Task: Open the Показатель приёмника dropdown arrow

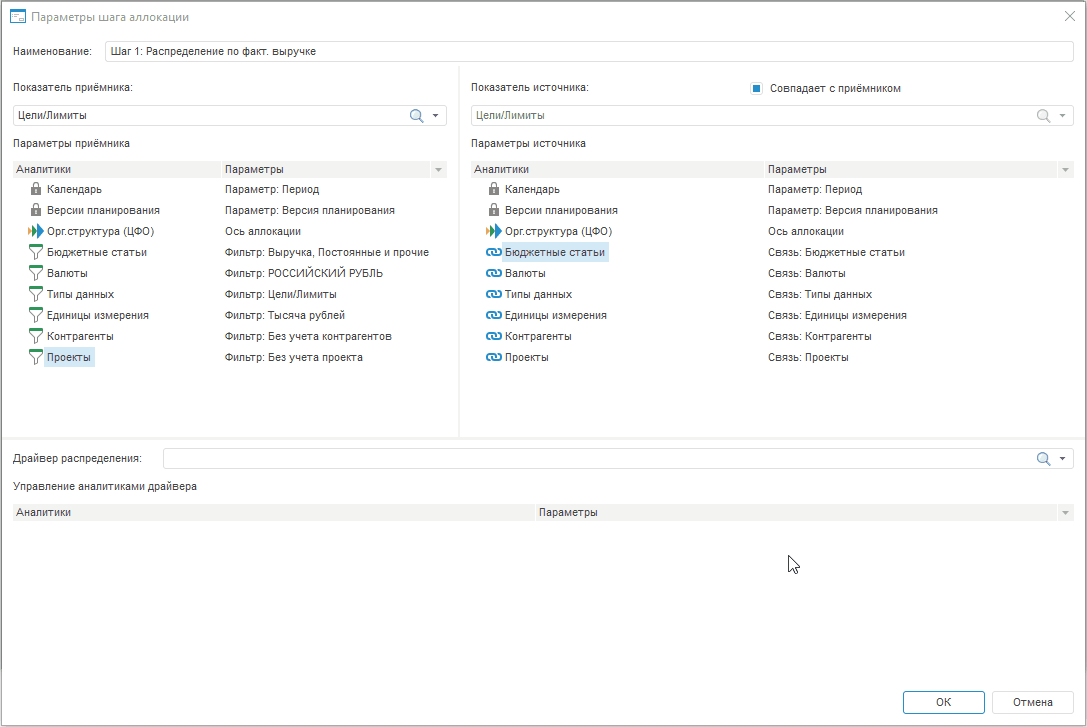Action: point(435,116)
